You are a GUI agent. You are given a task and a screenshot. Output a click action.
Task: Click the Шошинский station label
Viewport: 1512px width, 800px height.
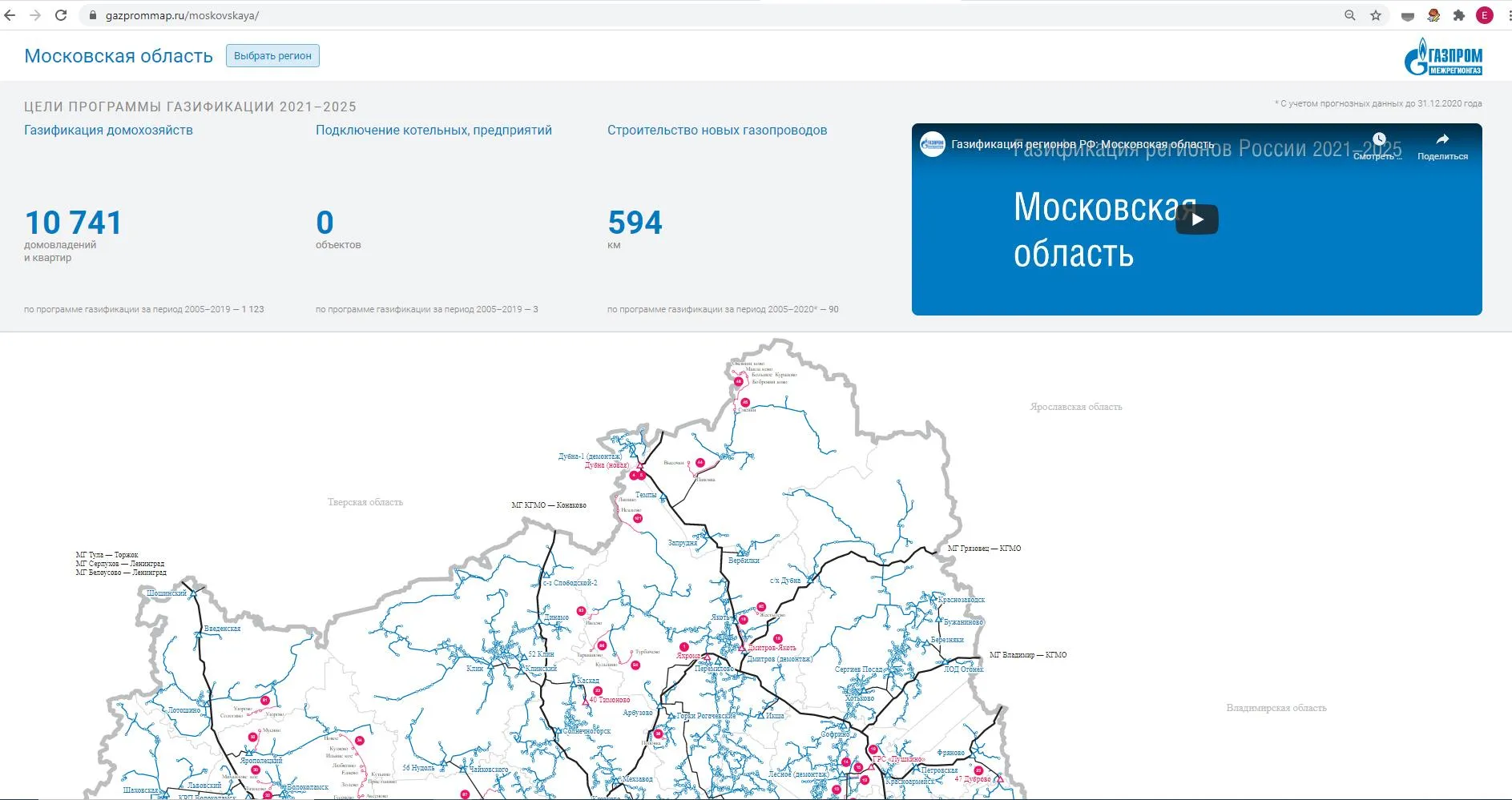coord(167,593)
